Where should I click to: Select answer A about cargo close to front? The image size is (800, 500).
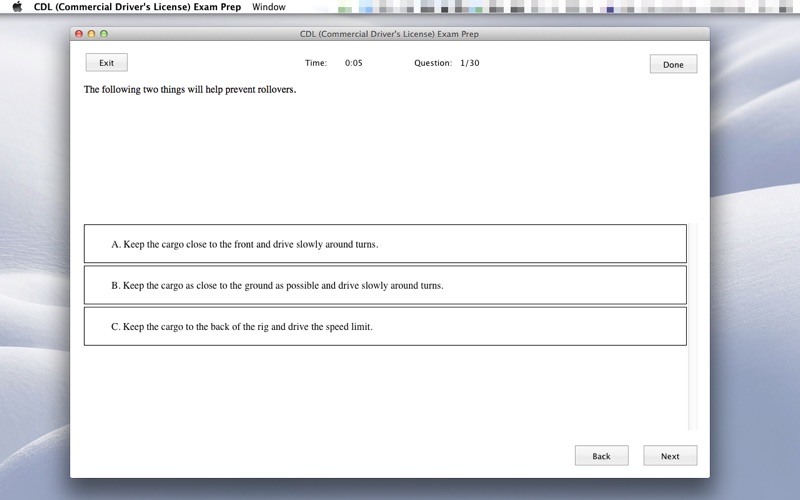click(385, 244)
